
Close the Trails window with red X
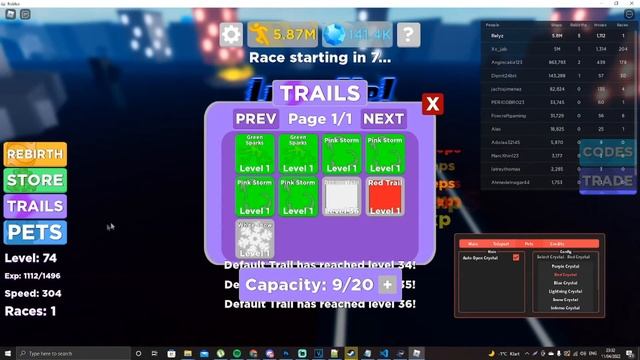click(x=433, y=104)
